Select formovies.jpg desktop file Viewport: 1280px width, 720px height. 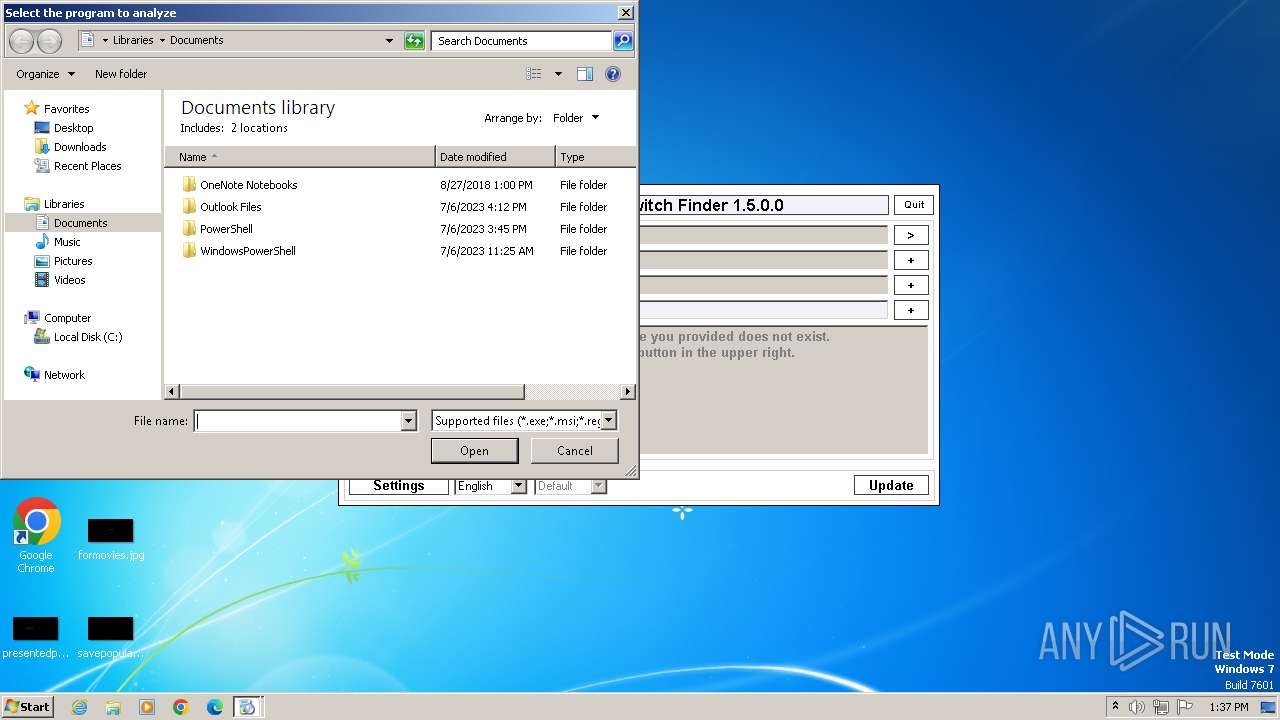tap(111, 538)
